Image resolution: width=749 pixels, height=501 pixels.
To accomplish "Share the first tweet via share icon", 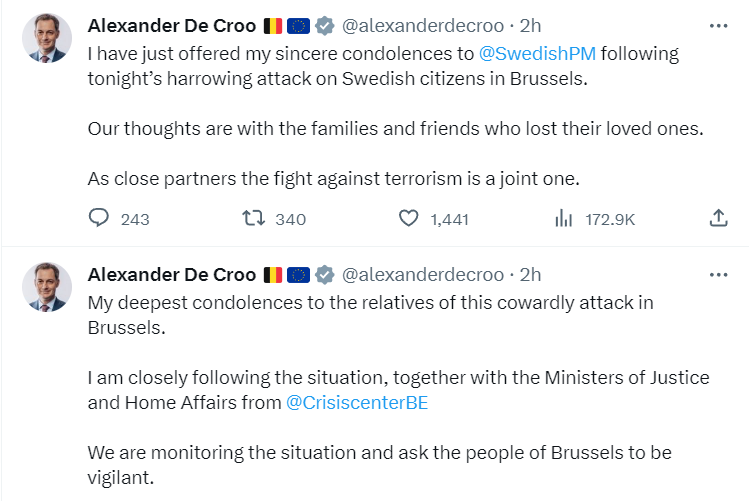I will 717,218.
